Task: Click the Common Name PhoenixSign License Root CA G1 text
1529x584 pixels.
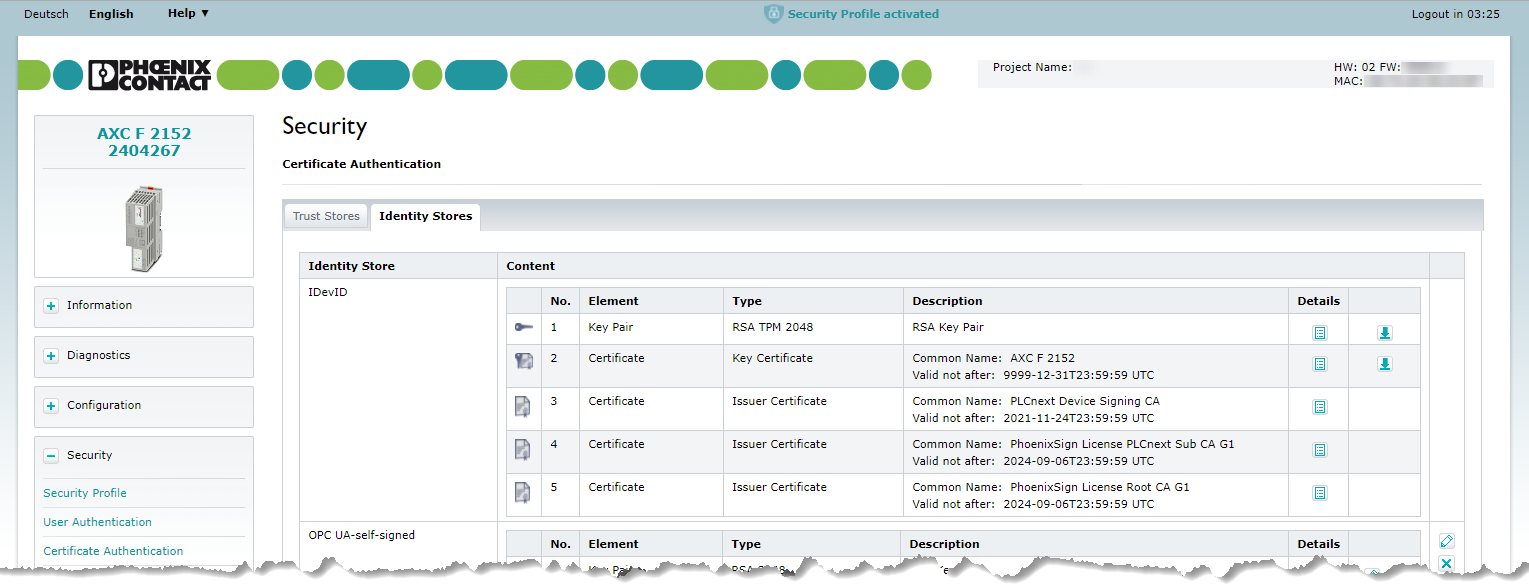Action: click(x=1051, y=487)
